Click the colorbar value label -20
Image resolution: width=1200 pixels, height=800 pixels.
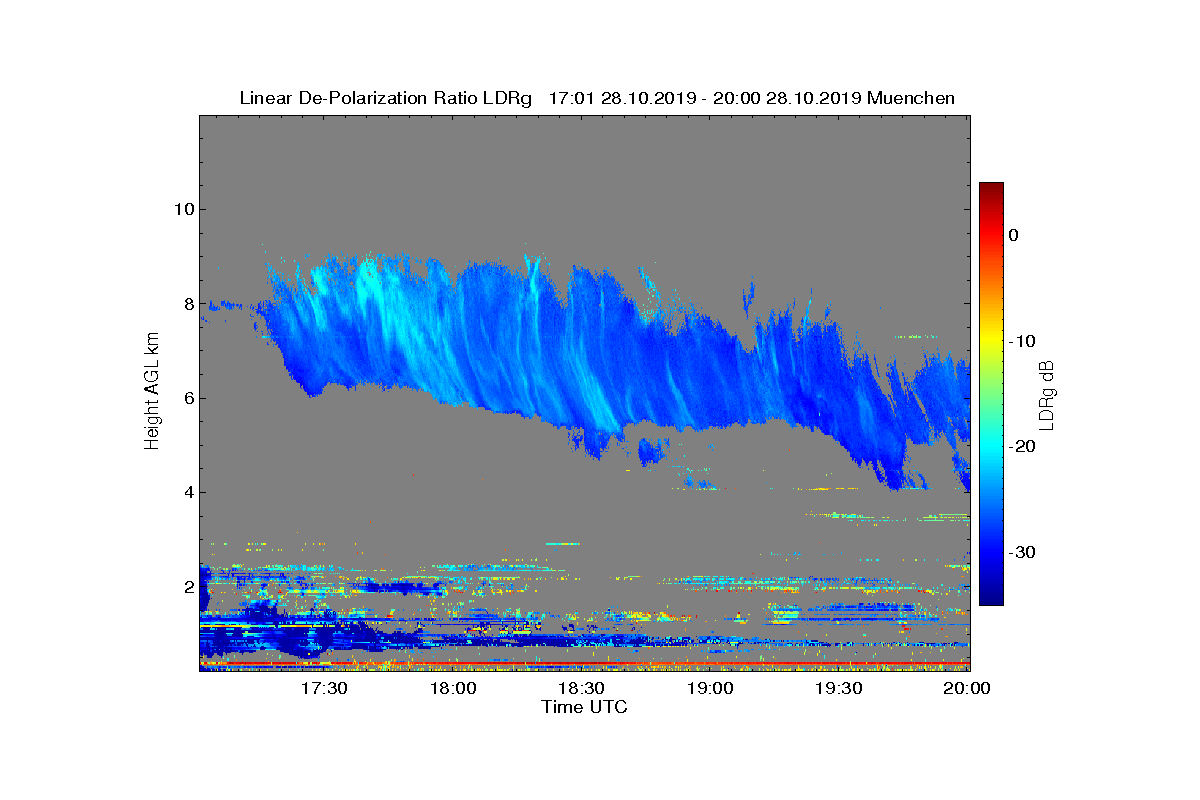tap(1022, 447)
